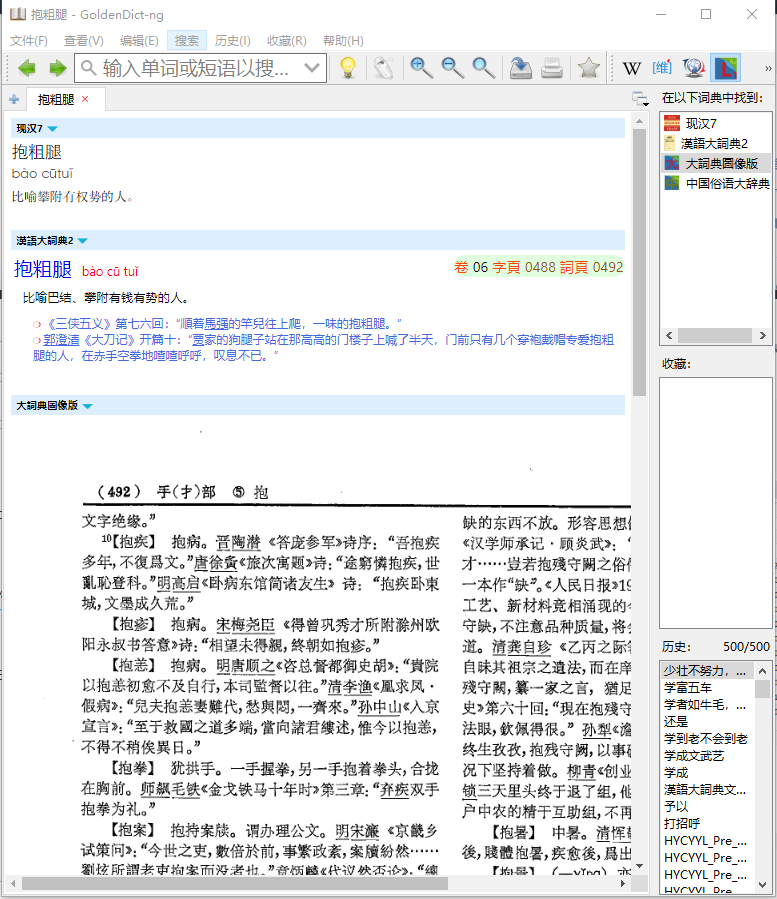Click the history list scrollbar up arrow

coord(762,671)
